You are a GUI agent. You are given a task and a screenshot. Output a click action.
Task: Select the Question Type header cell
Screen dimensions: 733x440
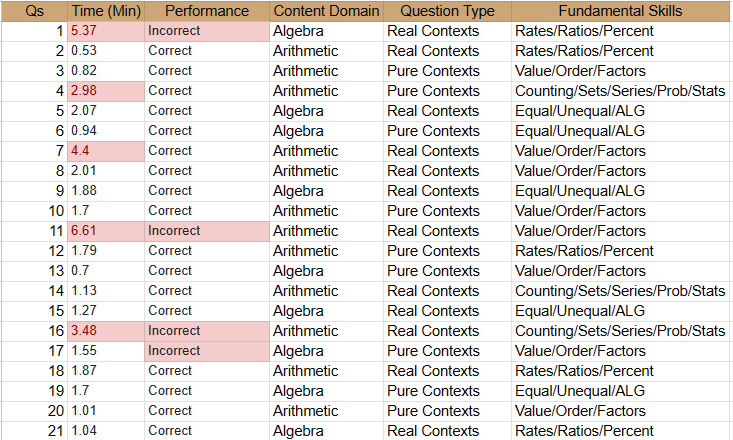tap(447, 11)
